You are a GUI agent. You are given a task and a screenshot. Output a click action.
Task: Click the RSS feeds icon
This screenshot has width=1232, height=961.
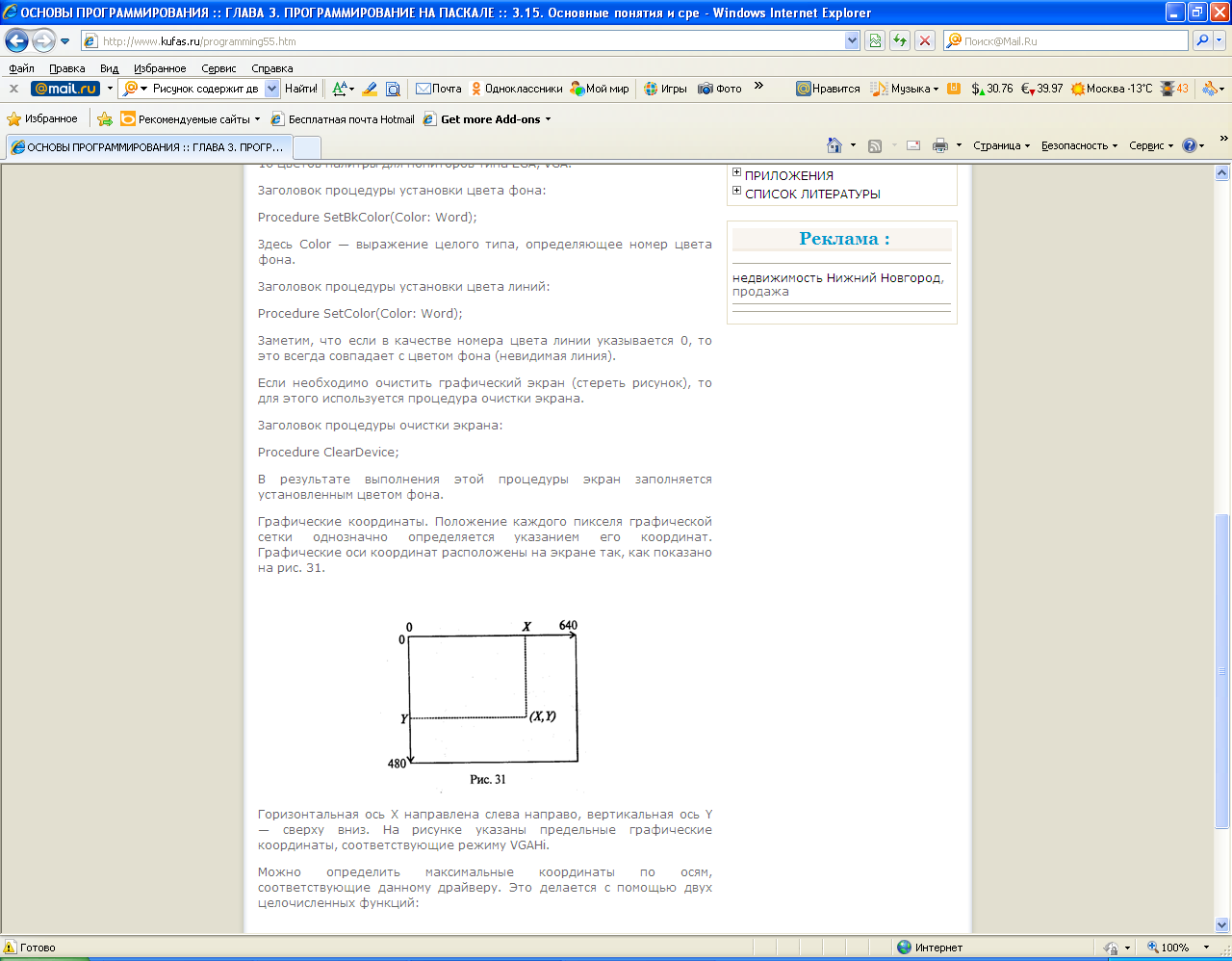click(x=875, y=145)
